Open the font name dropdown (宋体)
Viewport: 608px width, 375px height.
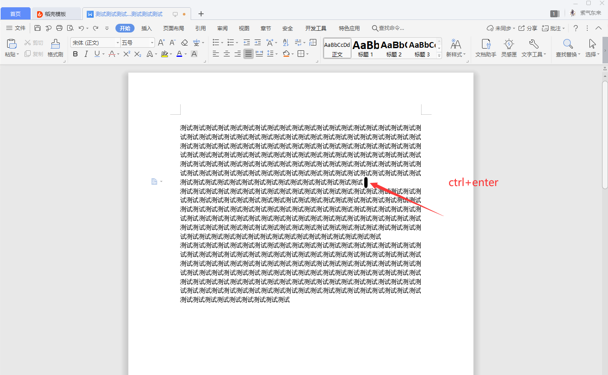tap(95, 43)
